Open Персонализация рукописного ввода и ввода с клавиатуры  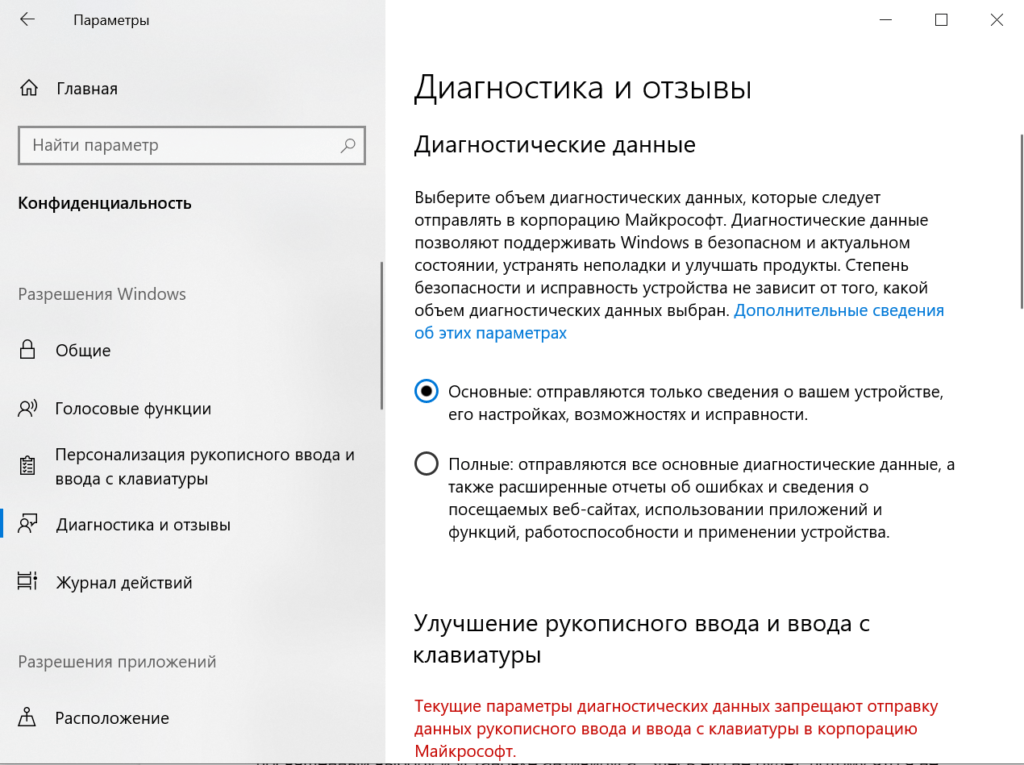point(204,466)
